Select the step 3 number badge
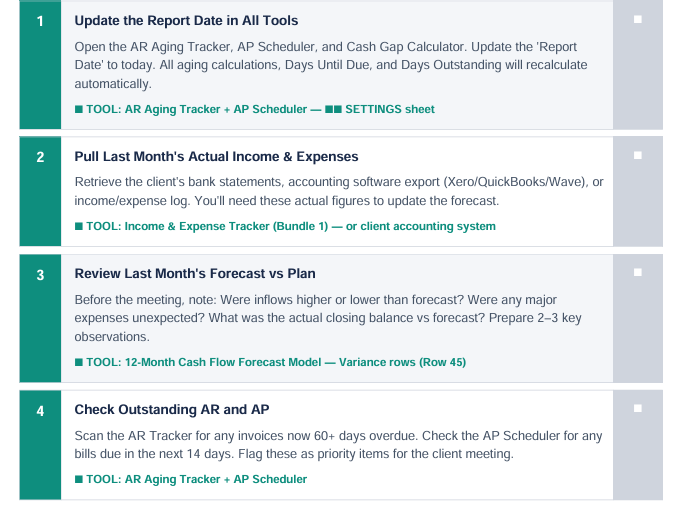This screenshot has height=506, width=683. click(x=40, y=274)
